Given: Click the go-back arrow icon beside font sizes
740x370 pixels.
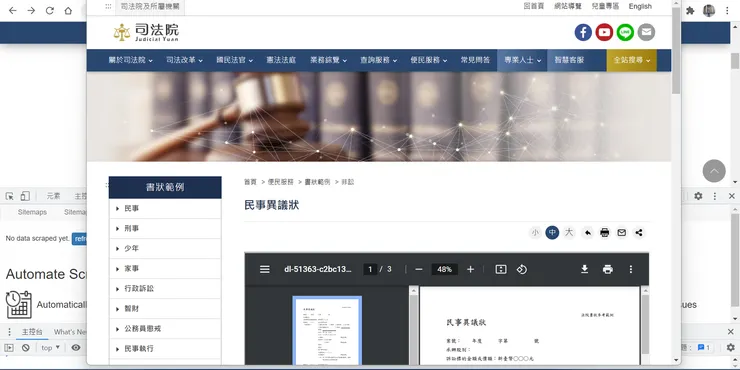Looking at the screenshot, I should (x=588, y=233).
